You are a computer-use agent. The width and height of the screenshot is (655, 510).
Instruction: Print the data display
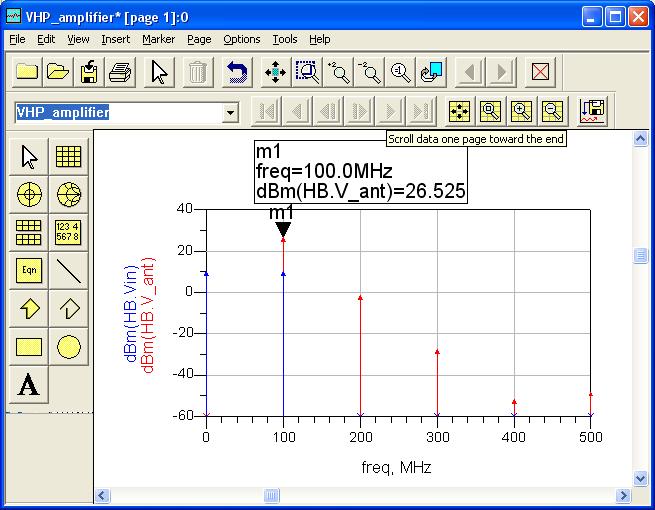point(120,72)
